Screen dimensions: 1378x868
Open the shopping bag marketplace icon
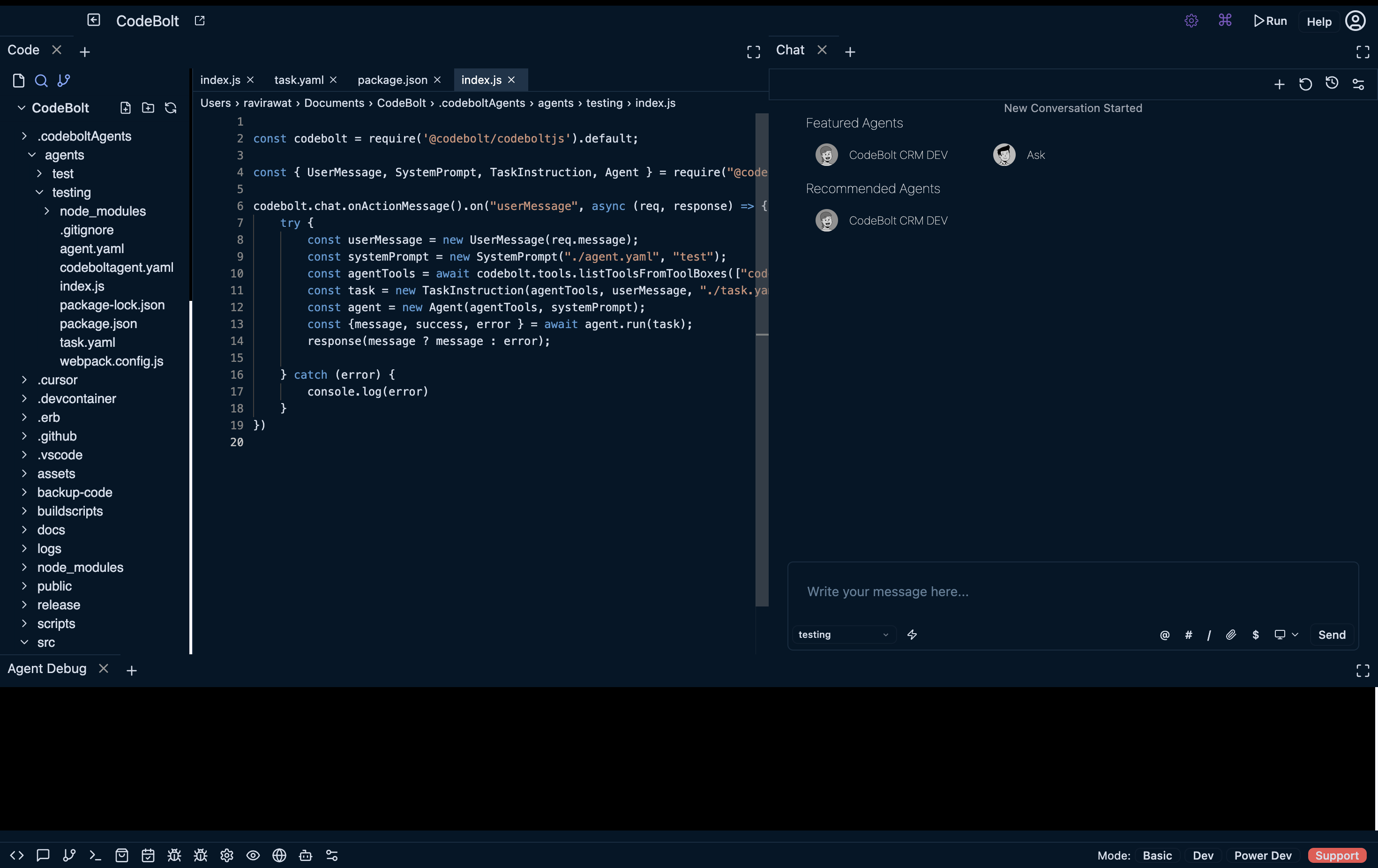click(x=122, y=855)
